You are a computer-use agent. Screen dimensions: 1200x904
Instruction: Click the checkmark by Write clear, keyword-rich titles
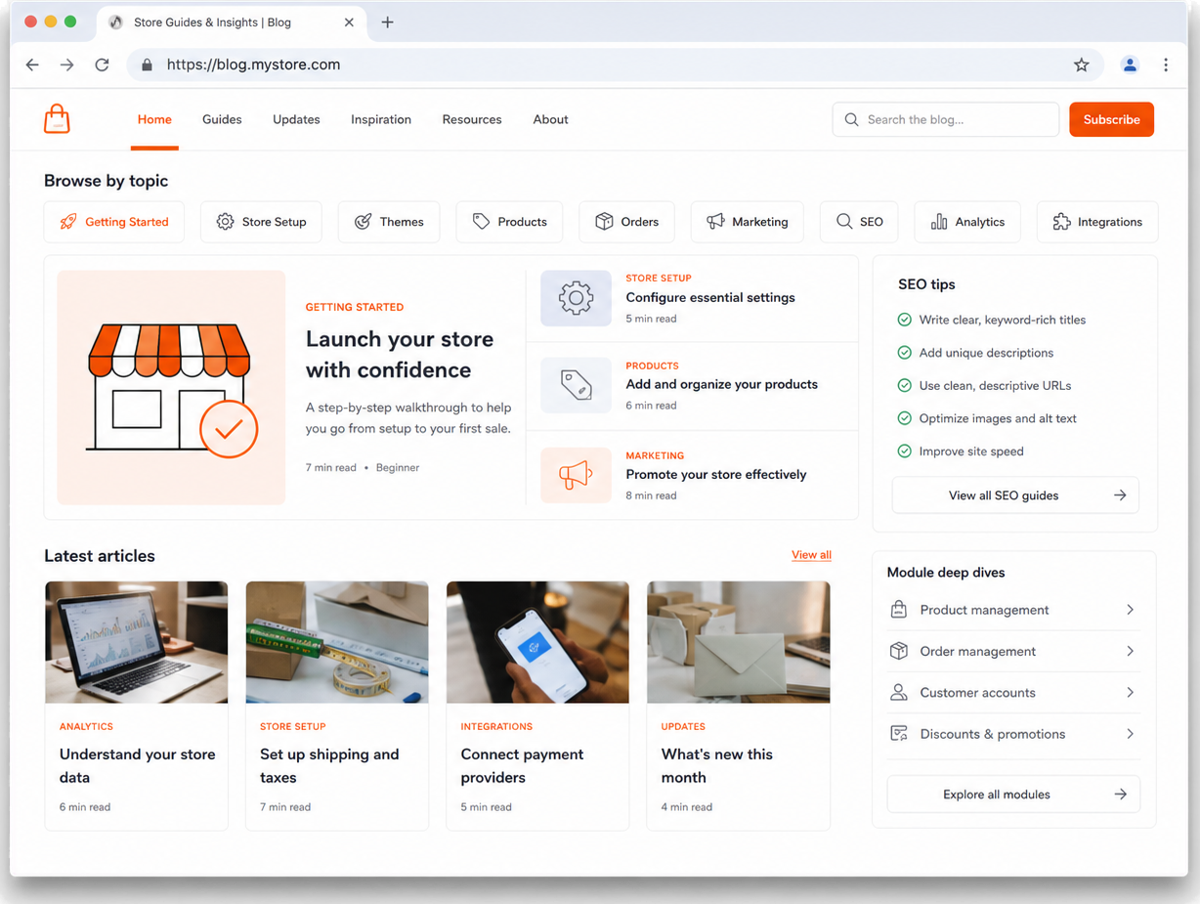click(x=904, y=320)
